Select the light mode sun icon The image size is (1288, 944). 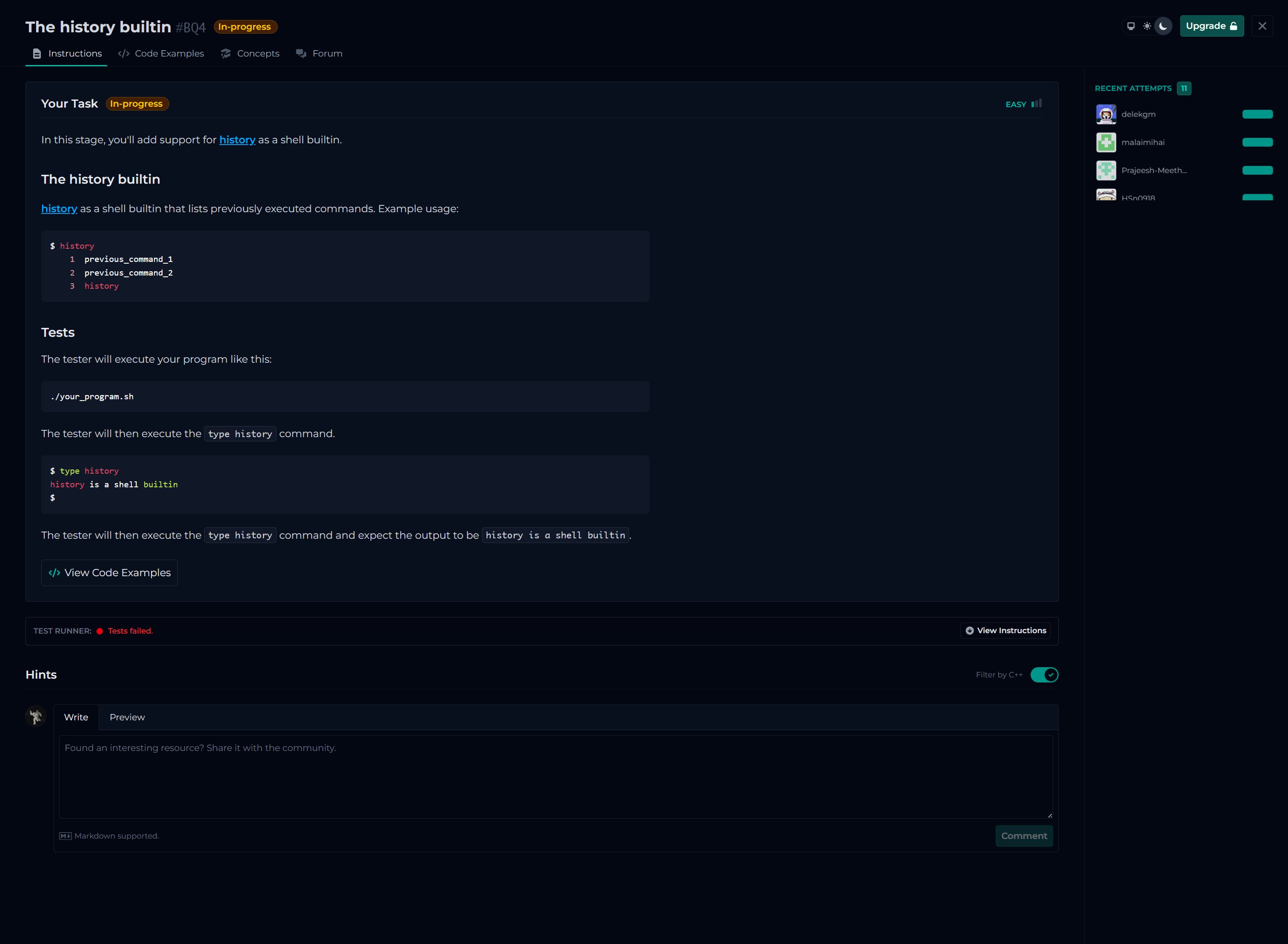click(1147, 26)
